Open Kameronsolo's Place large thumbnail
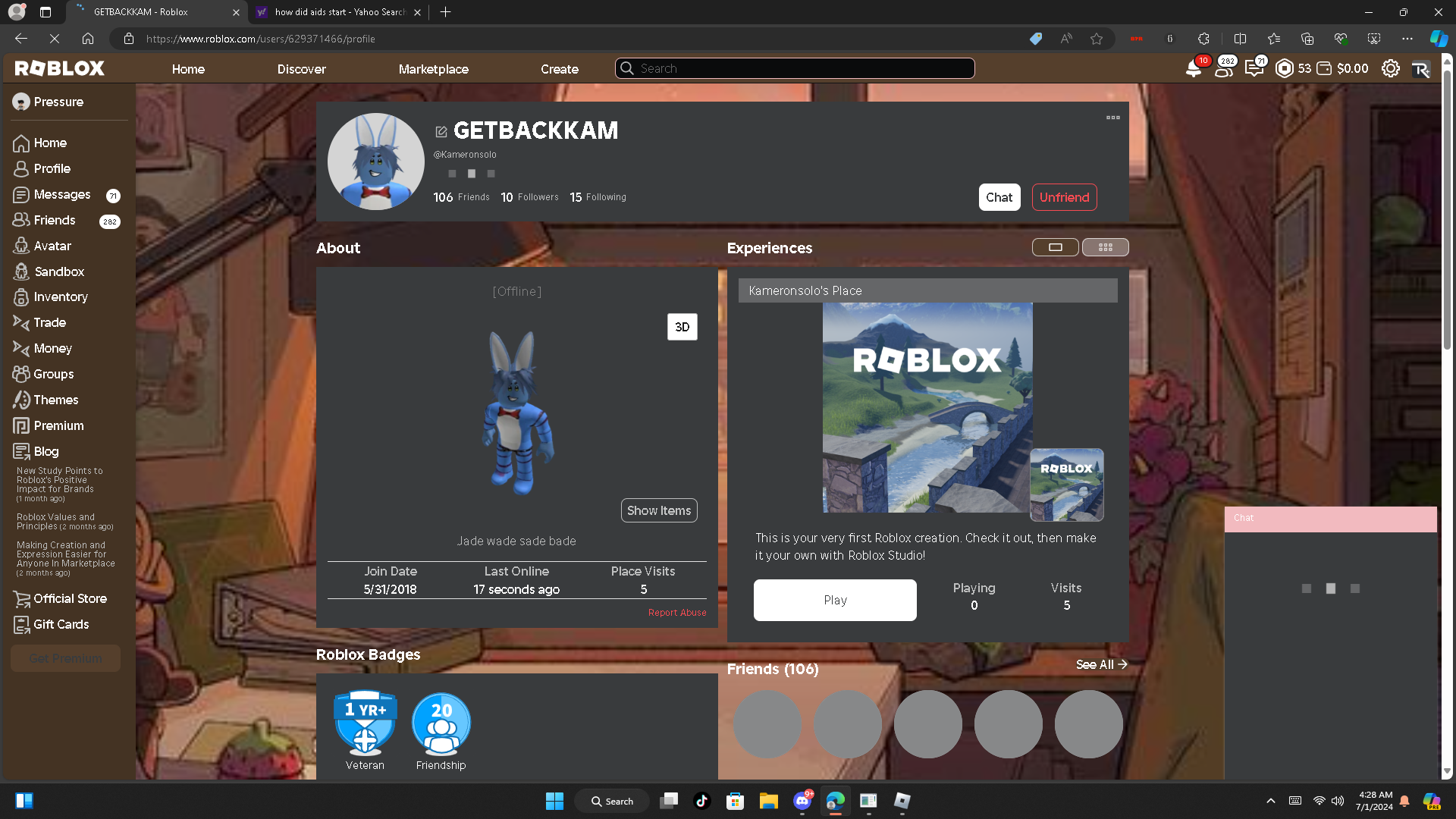 (927, 407)
